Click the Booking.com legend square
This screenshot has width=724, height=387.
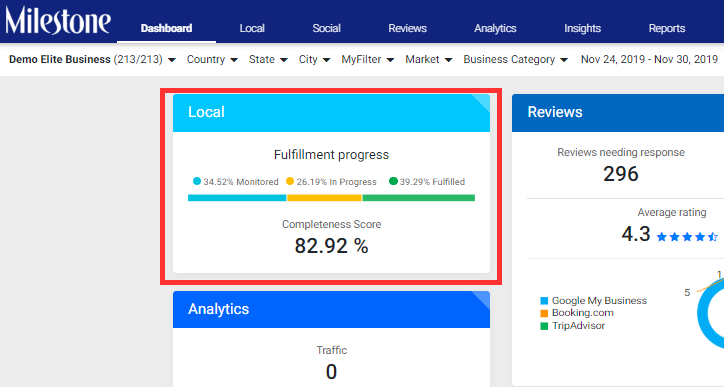coord(544,314)
